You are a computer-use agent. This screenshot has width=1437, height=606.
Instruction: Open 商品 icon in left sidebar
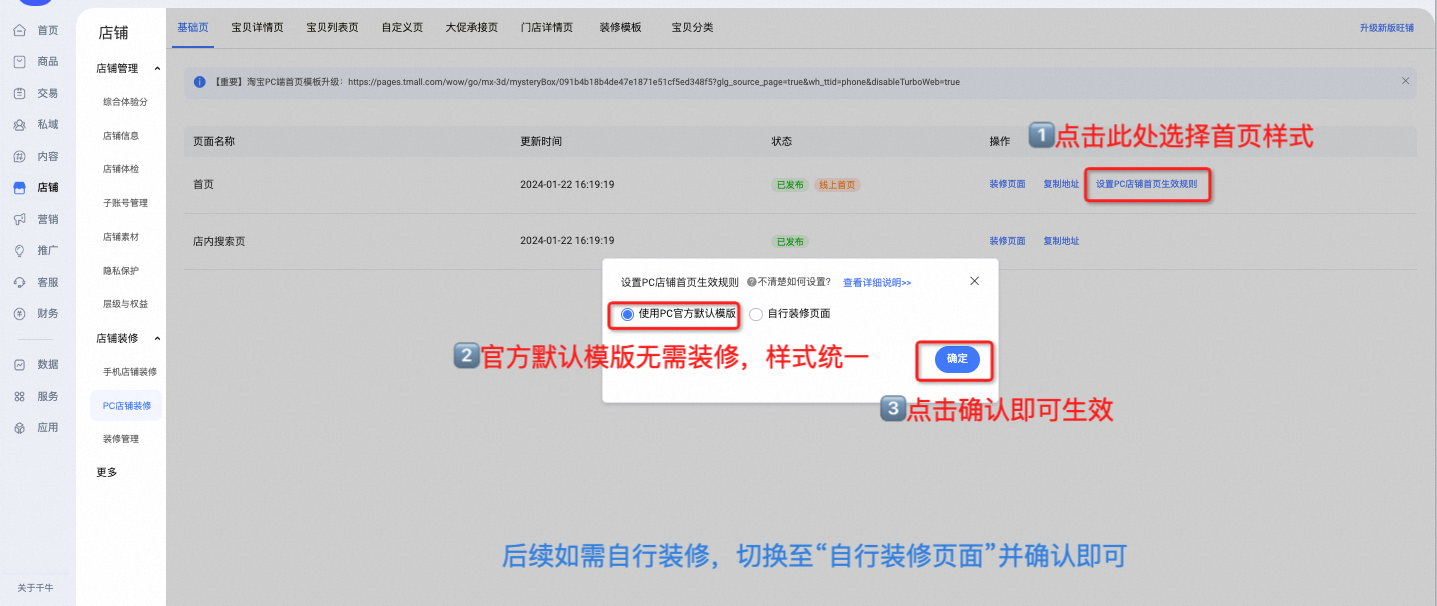[20, 62]
